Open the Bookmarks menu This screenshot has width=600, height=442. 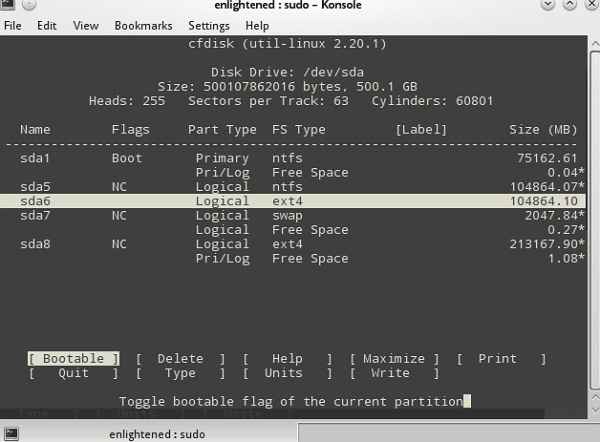point(143,26)
